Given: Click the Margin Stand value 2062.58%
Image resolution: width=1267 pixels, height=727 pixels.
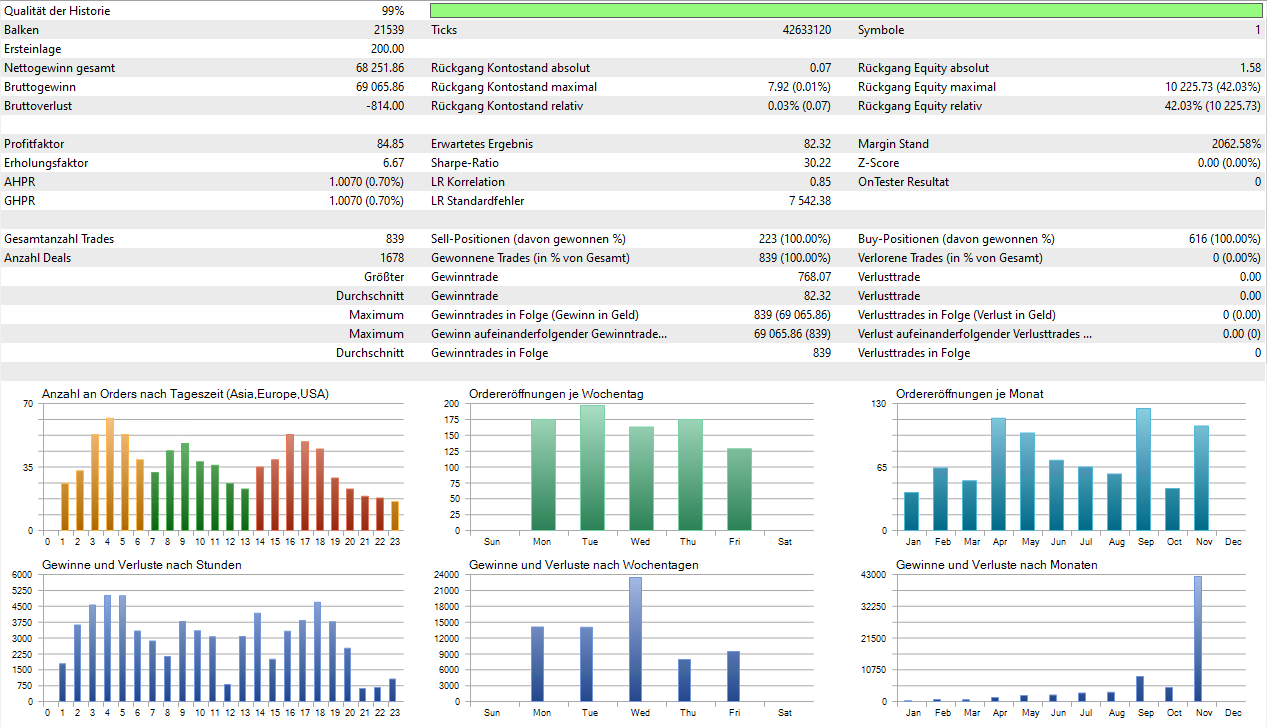Looking at the screenshot, I should click(x=1235, y=144).
